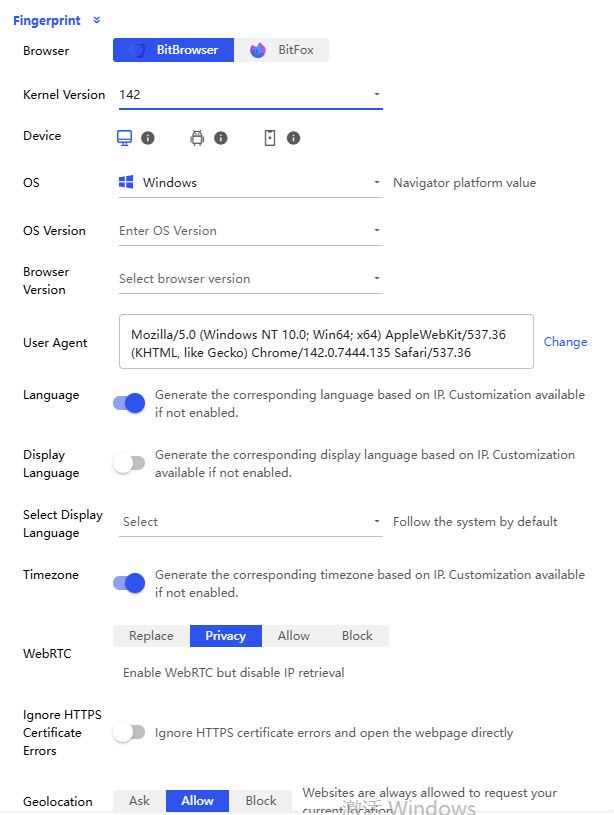Viewport: 614px width, 815px height.
Task: Open the Select Display Language dropdown
Action: pyautogui.click(x=376, y=521)
